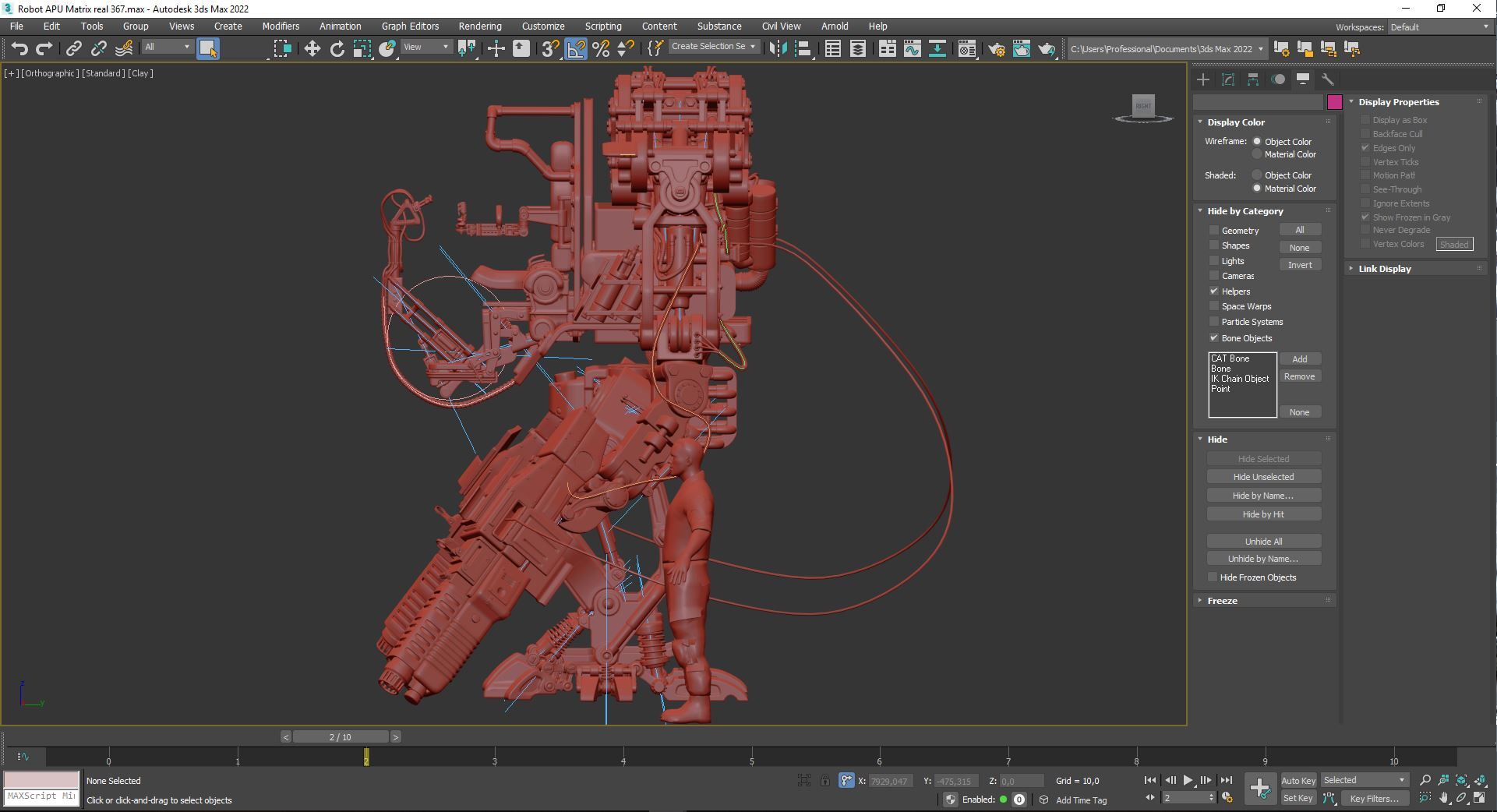Click the Play Animation button
1497x812 pixels.
1188,780
